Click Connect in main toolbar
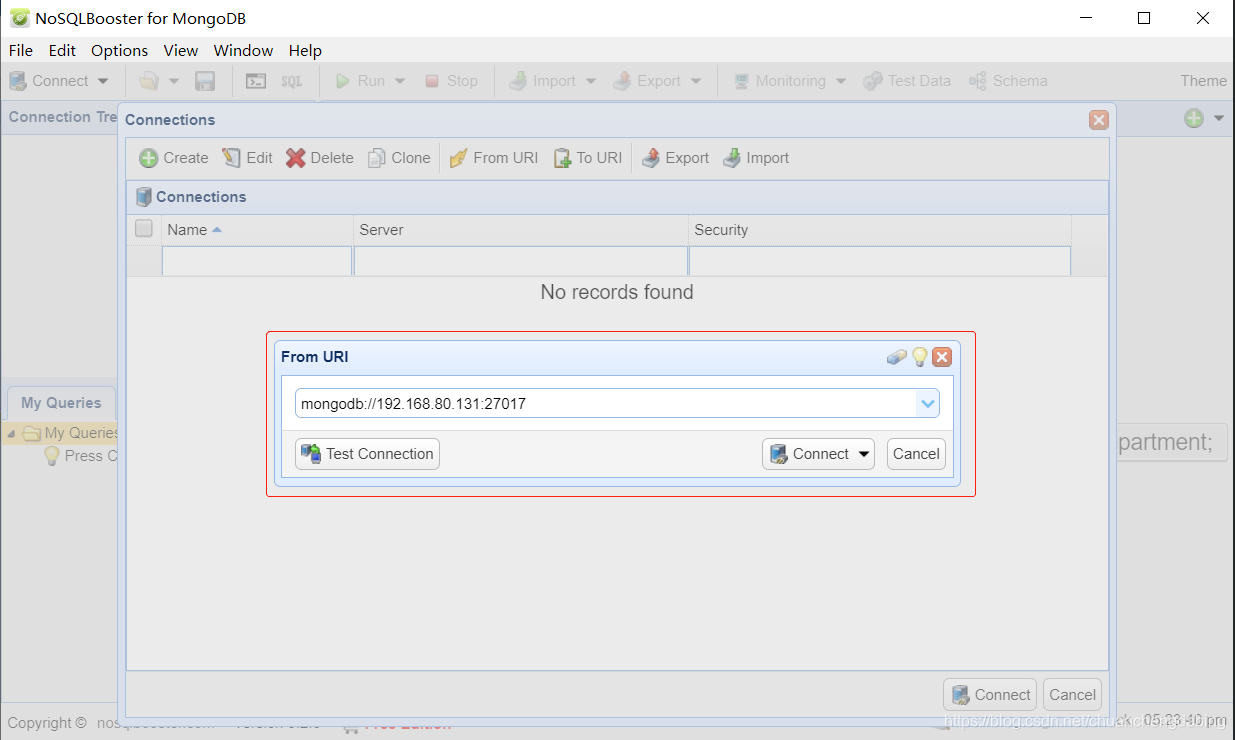This screenshot has width=1235, height=740. (x=49, y=81)
